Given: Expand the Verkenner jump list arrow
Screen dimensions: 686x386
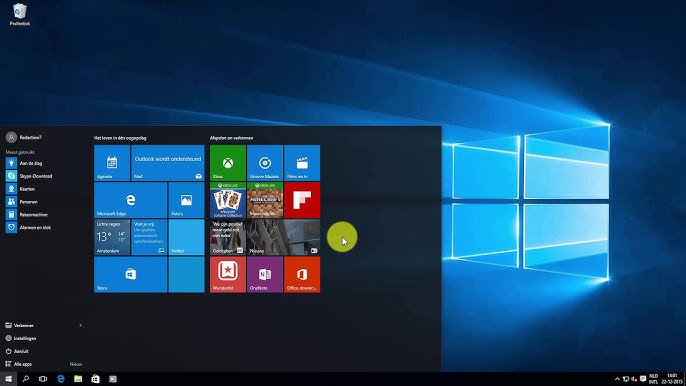Looking at the screenshot, I should [80, 325].
